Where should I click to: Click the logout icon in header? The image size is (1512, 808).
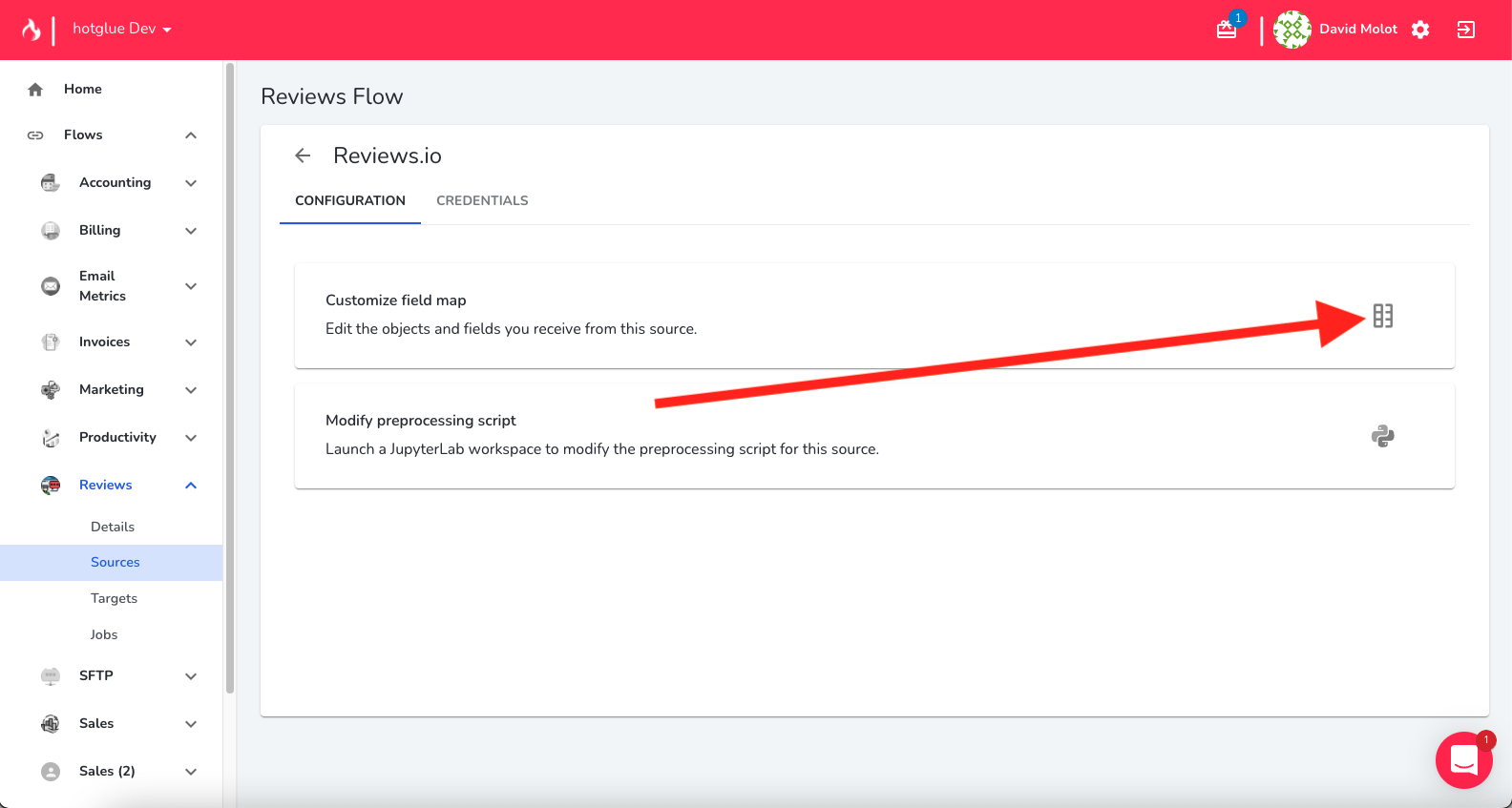pyautogui.click(x=1466, y=30)
